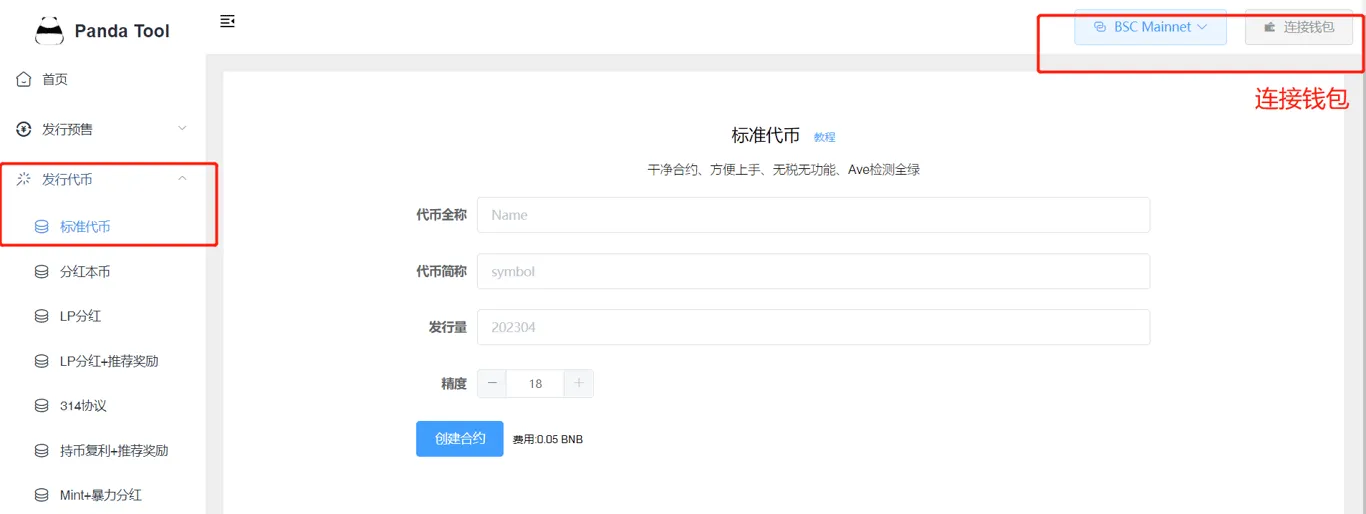Collapse the 发行代币 menu chevron
The width and height of the screenshot is (1366, 514).
point(182,179)
